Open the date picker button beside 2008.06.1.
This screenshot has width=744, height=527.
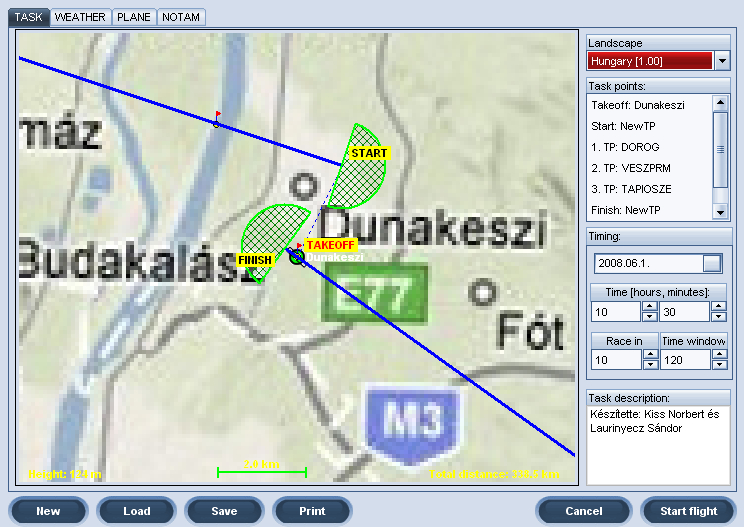click(711, 264)
